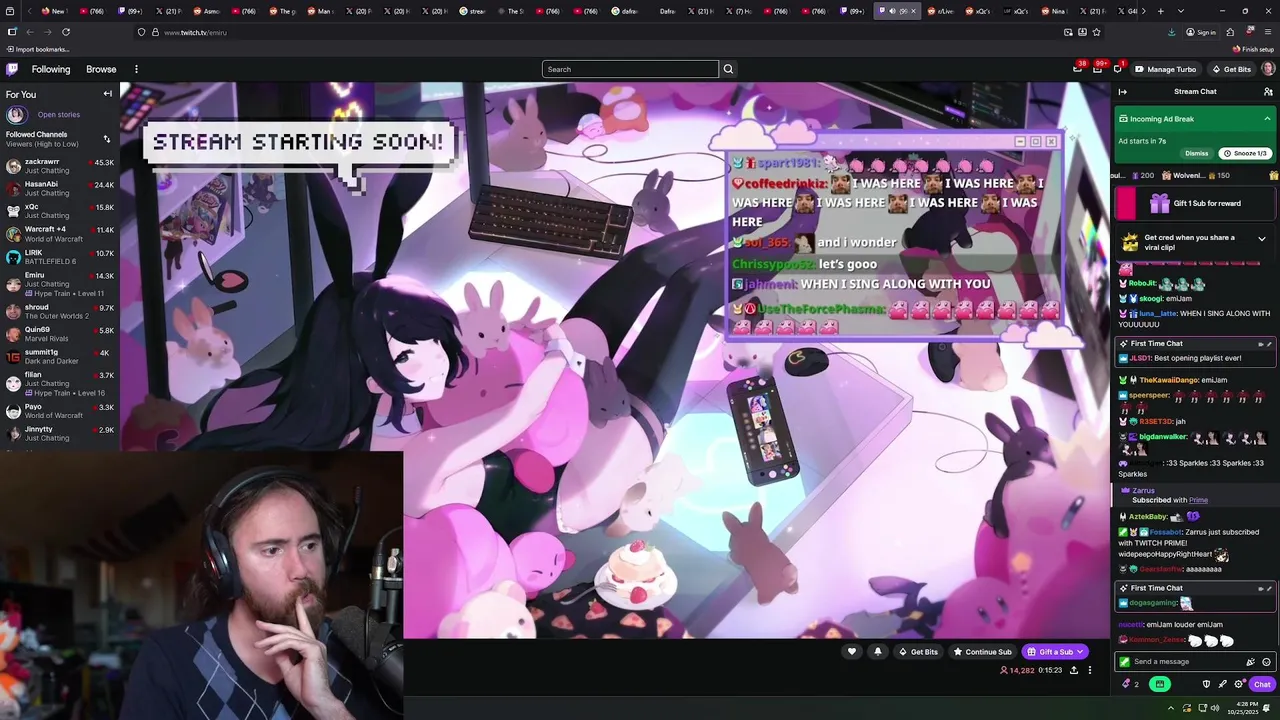Image resolution: width=1280 pixels, height=720 pixels.
Task: Reload the page in the browser
Action: pyautogui.click(x=66, y=32)
